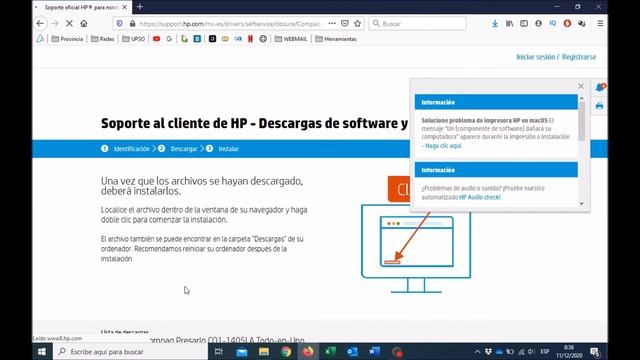Click the Buscar search field

coord(417,24)
